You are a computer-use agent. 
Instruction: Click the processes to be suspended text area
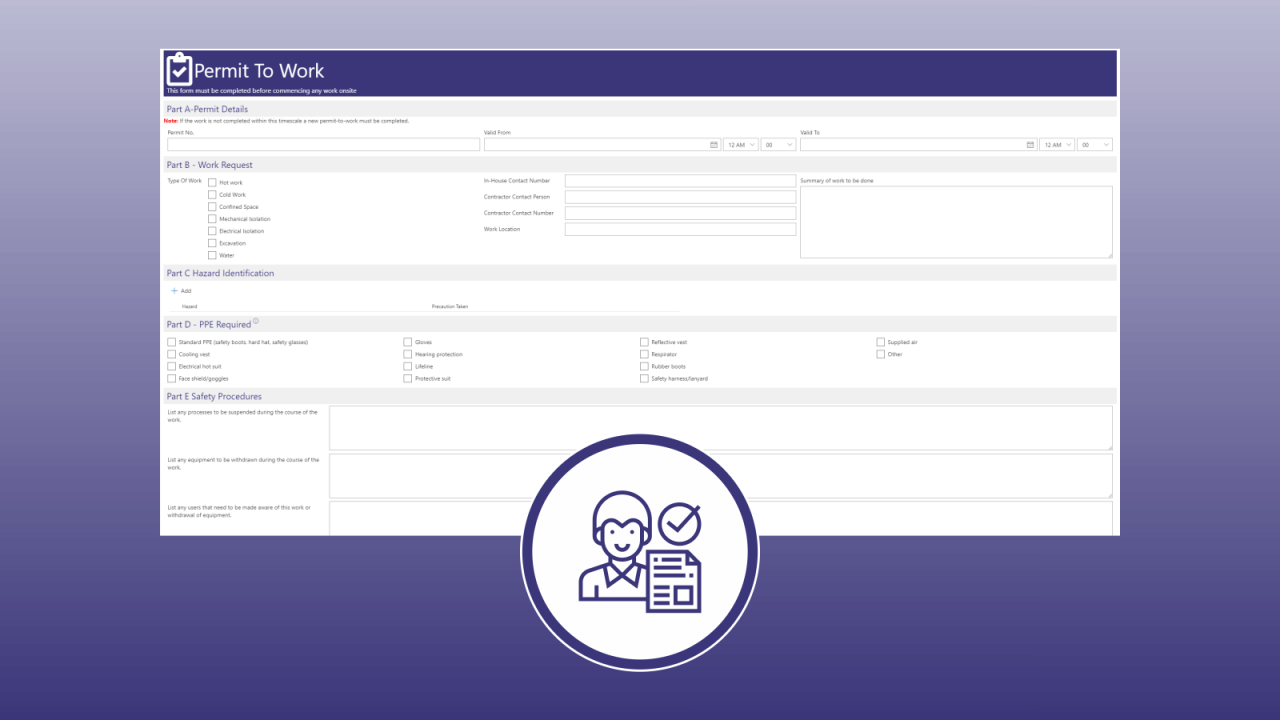point(721,428)
